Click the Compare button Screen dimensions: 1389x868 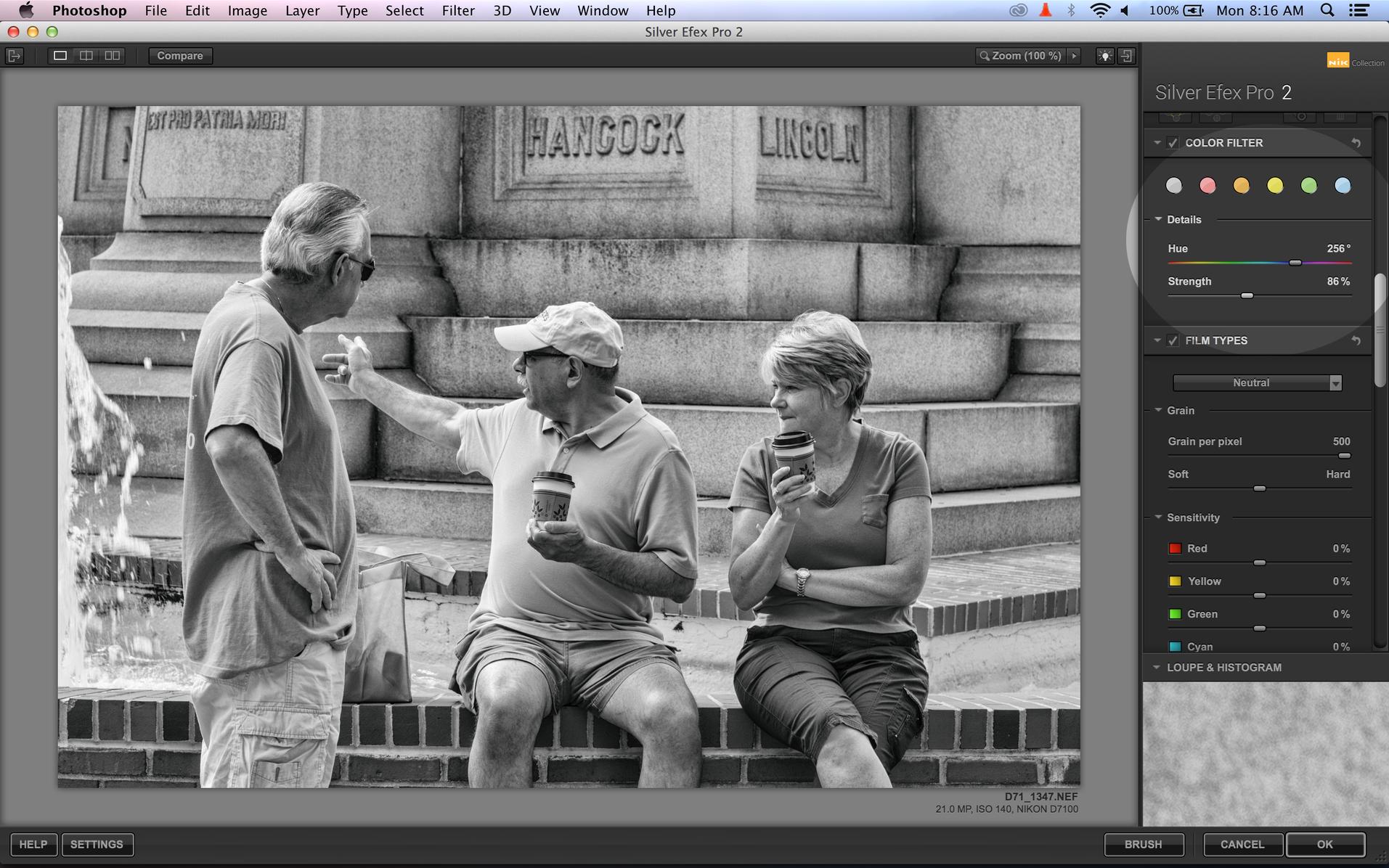tap(180, 56)
